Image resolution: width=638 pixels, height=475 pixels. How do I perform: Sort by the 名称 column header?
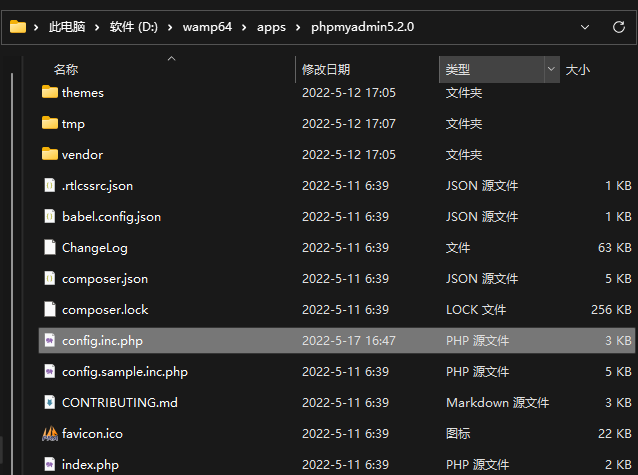[66, 70]
